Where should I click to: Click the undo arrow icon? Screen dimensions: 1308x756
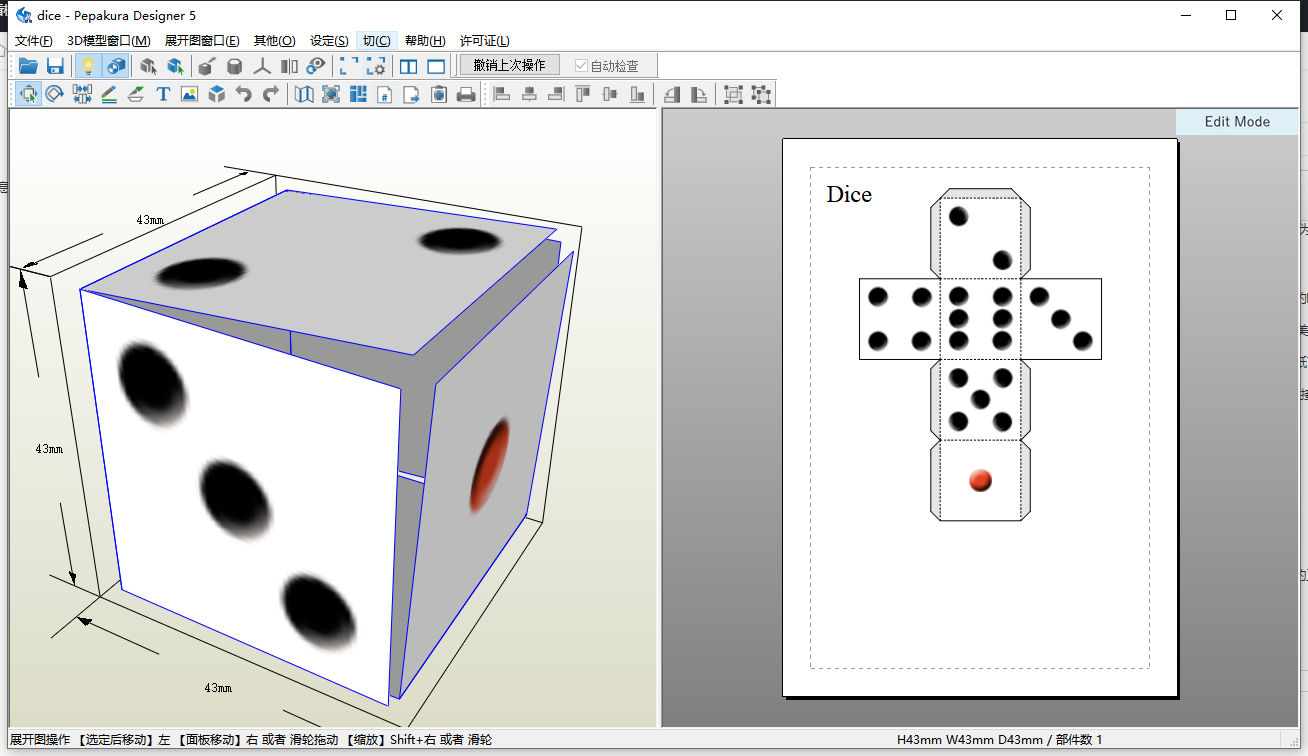(244, 94)
